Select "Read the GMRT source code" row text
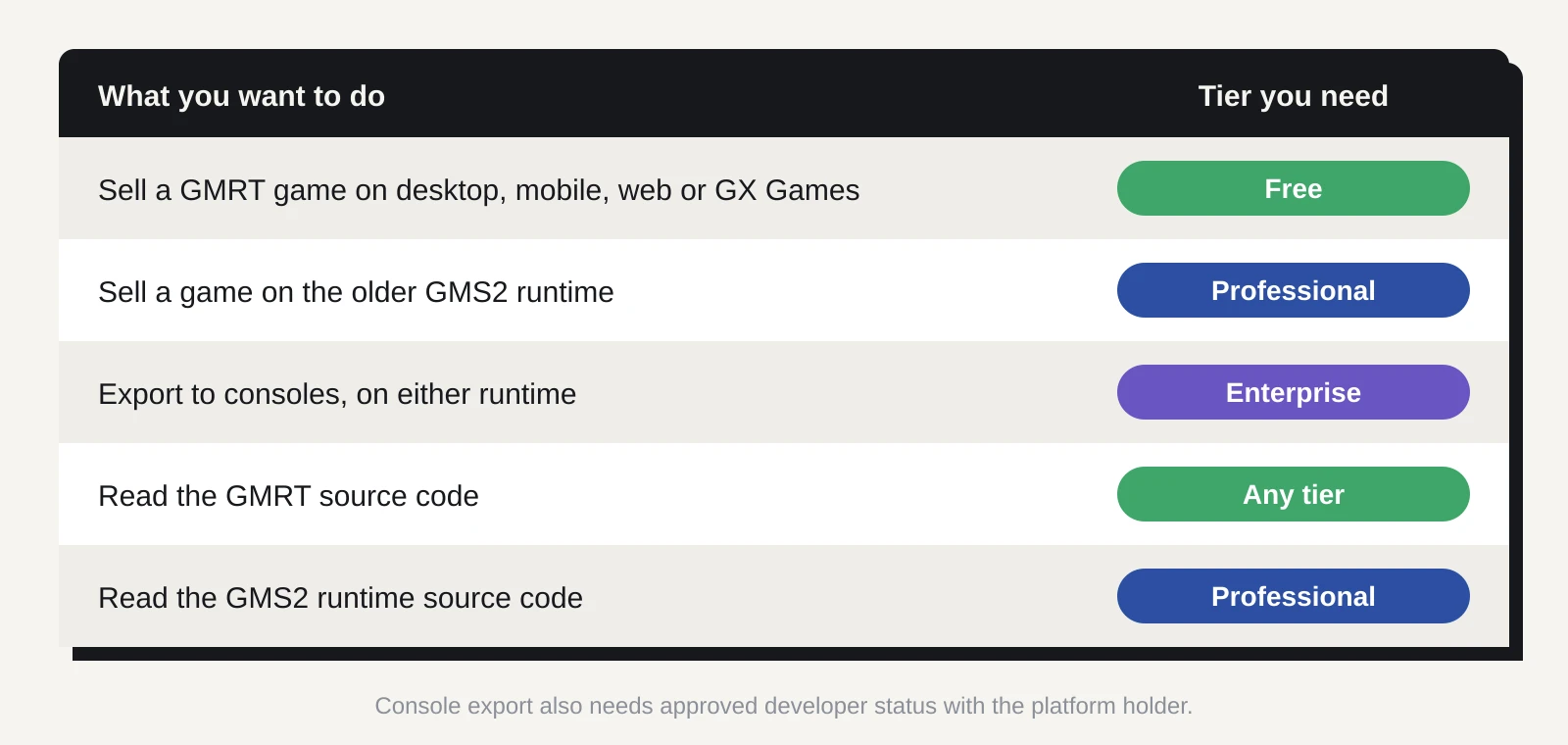 288,496
